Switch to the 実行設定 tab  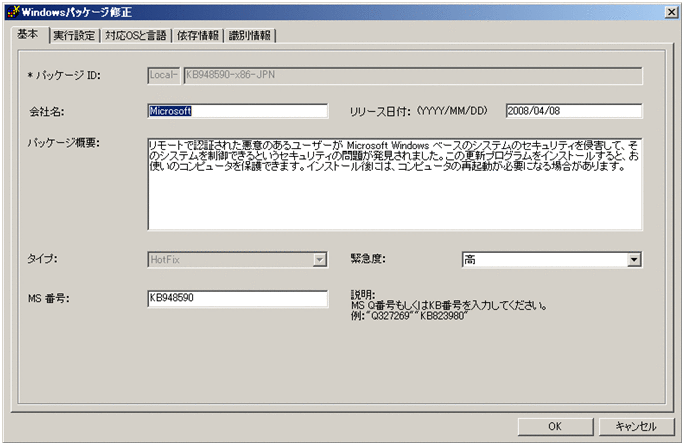(x=74, y=35)
